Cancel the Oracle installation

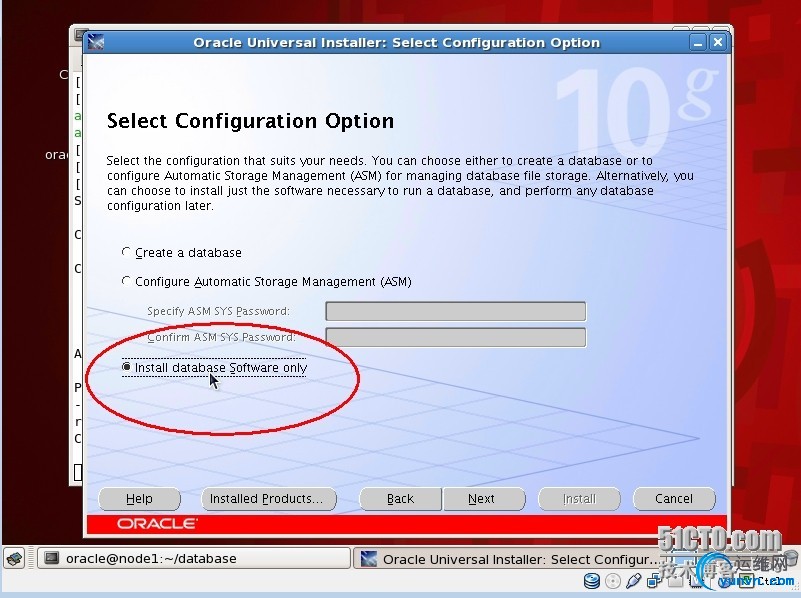(674, 498)
